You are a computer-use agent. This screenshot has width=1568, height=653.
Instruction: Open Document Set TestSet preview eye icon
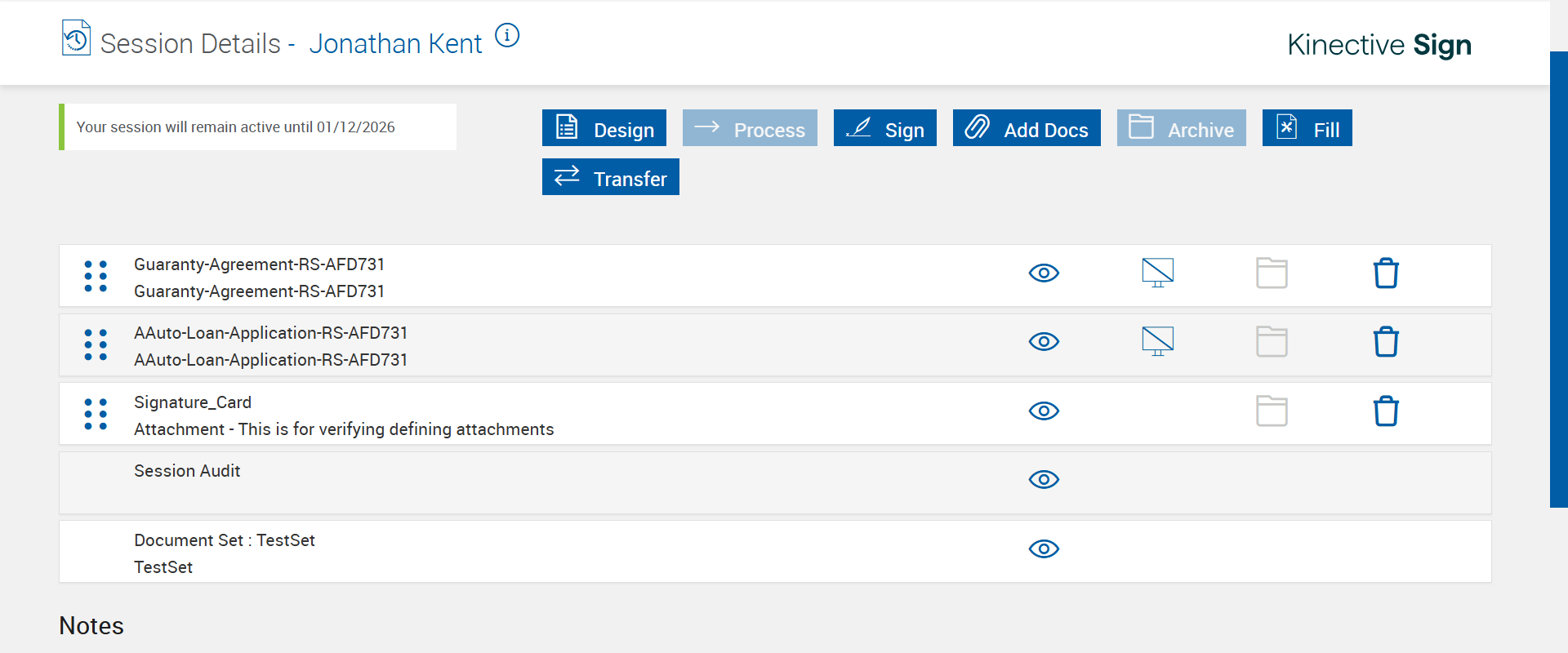coord(1044,549)
